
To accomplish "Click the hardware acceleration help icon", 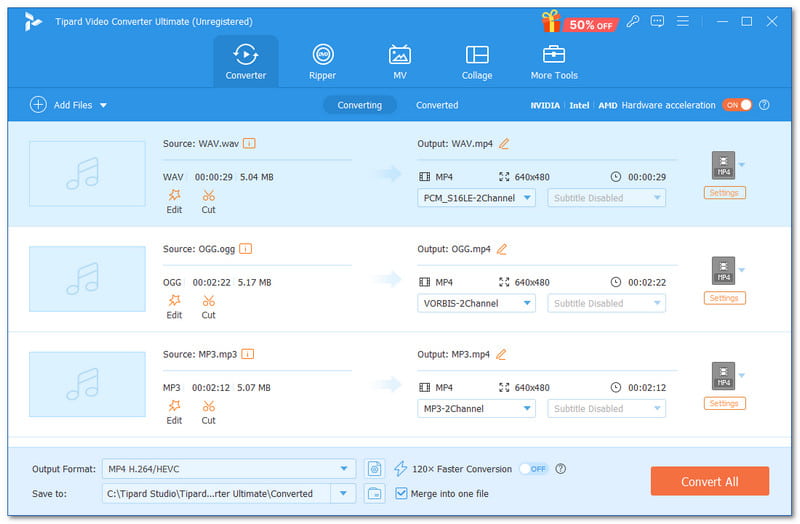I will 764,105.
